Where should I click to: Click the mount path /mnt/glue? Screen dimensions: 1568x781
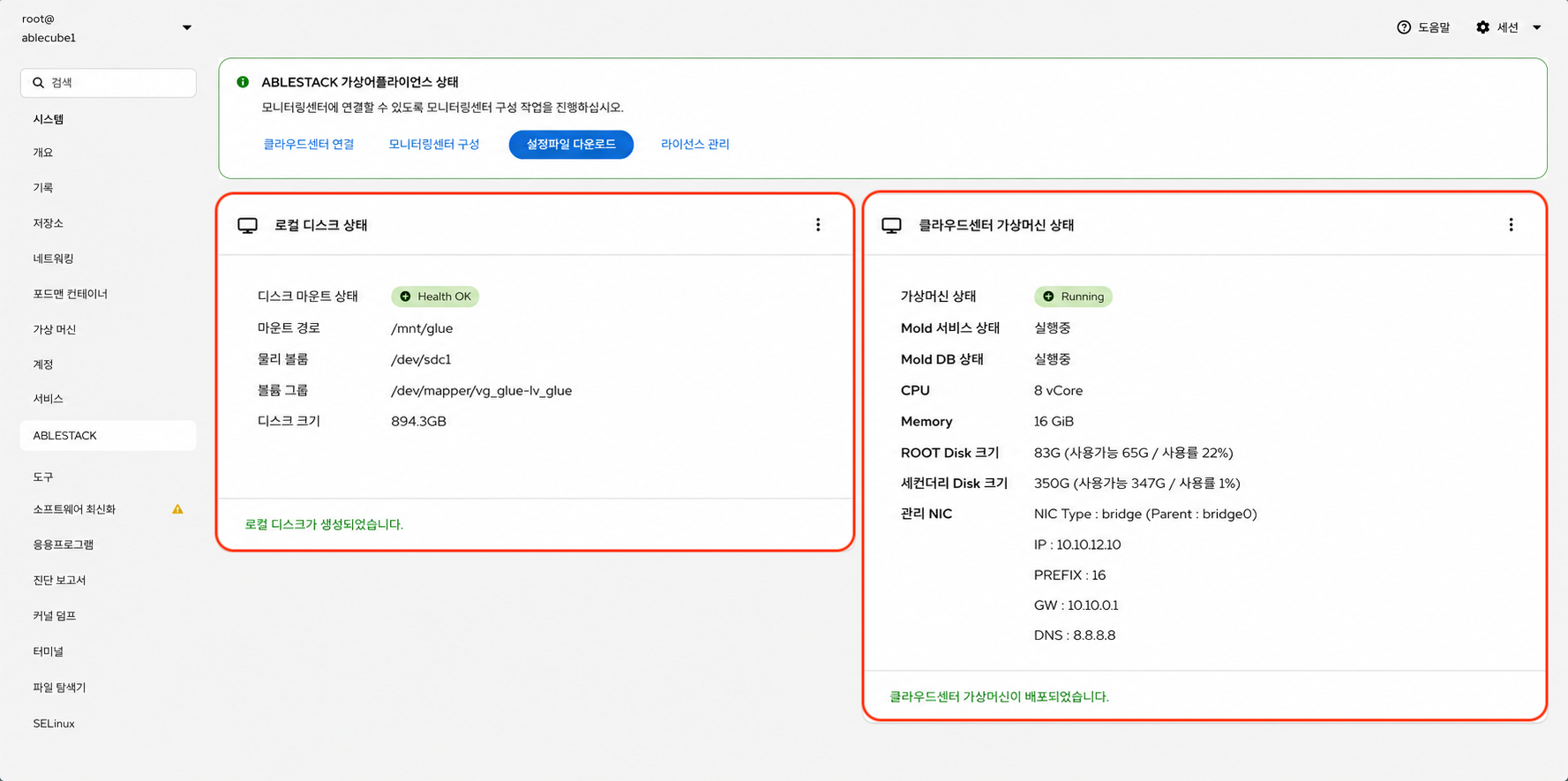pyautogui.click(x=422, y=328)
